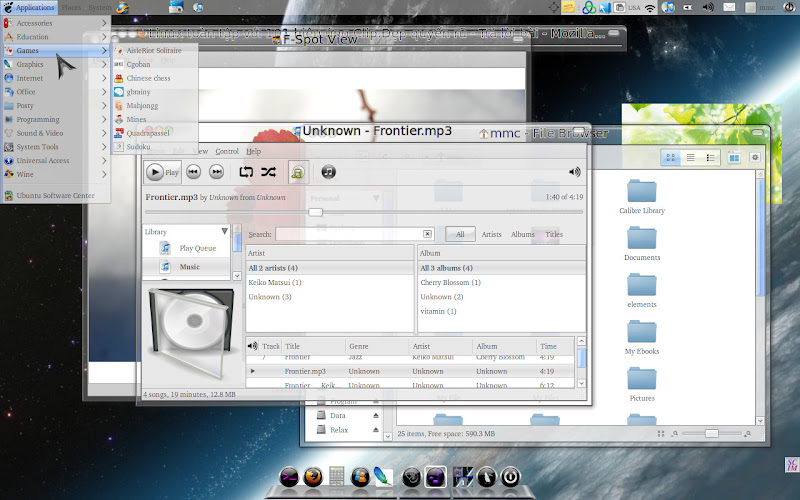Click the album cover art CD image
The height and width of the screenshot is (500, 800).
click(192, 333)
